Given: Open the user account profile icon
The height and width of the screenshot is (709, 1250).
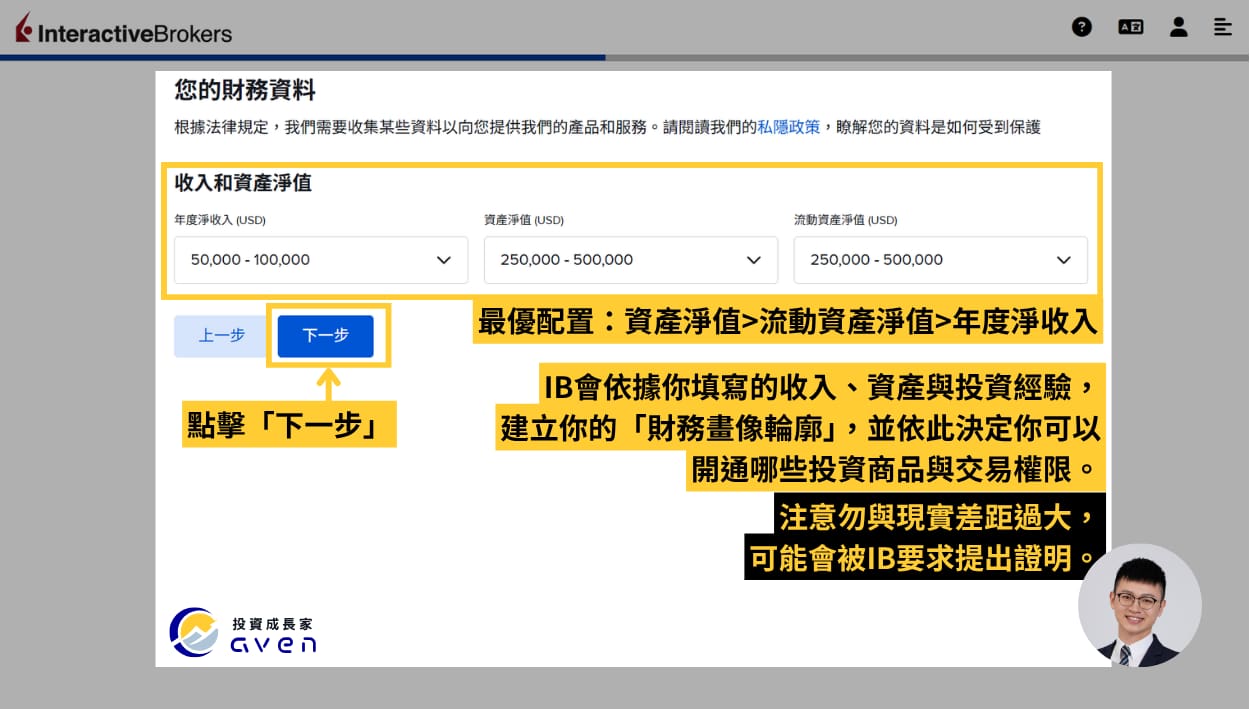Looking at the screenshot, I should 1179,27.
